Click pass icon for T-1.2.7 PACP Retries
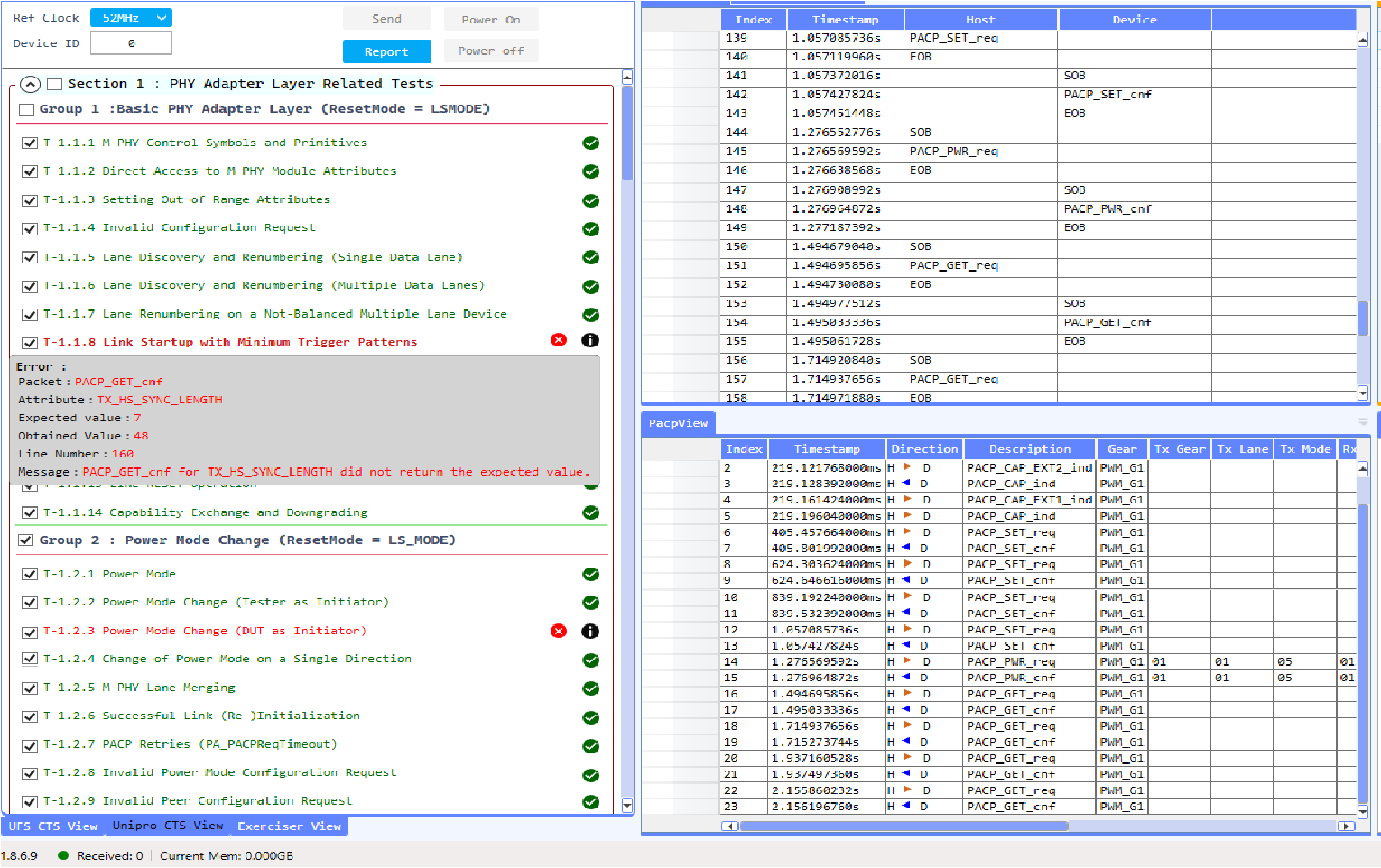 (x=591, y=746)
